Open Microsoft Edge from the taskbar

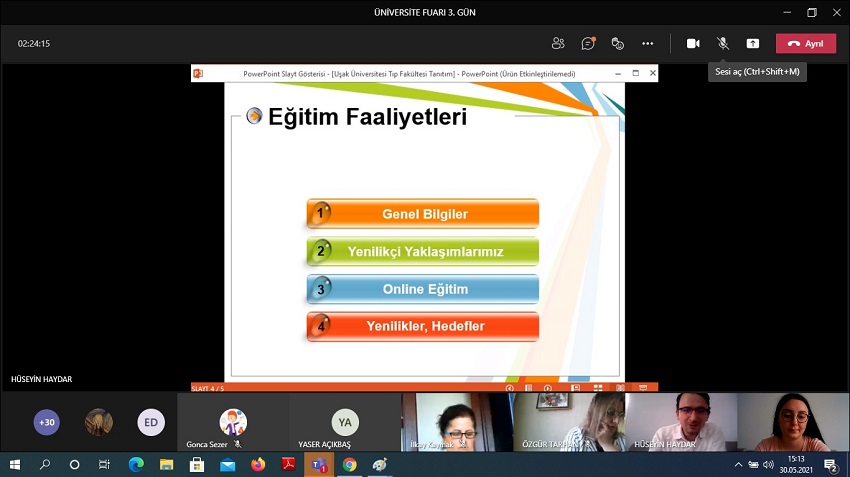click(x=136, y=465)
